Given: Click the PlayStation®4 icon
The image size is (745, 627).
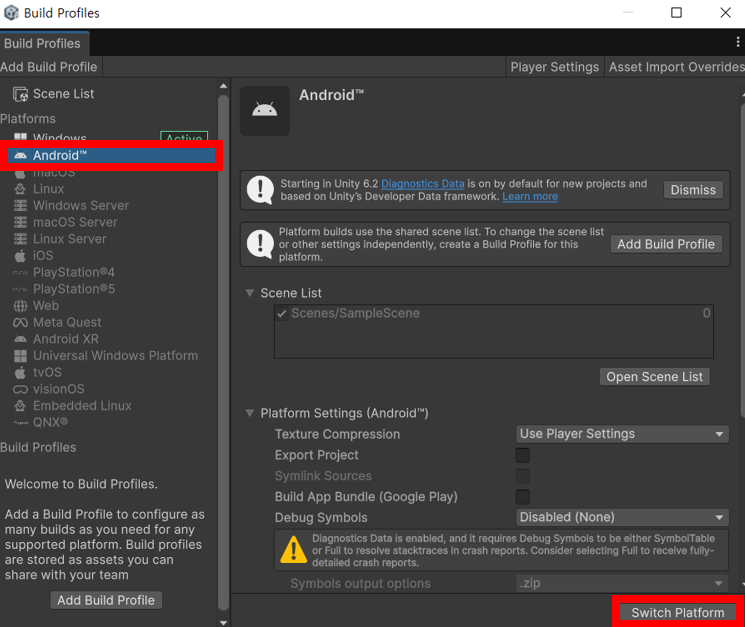Looking at the screenshot, I should click(20, 273).
